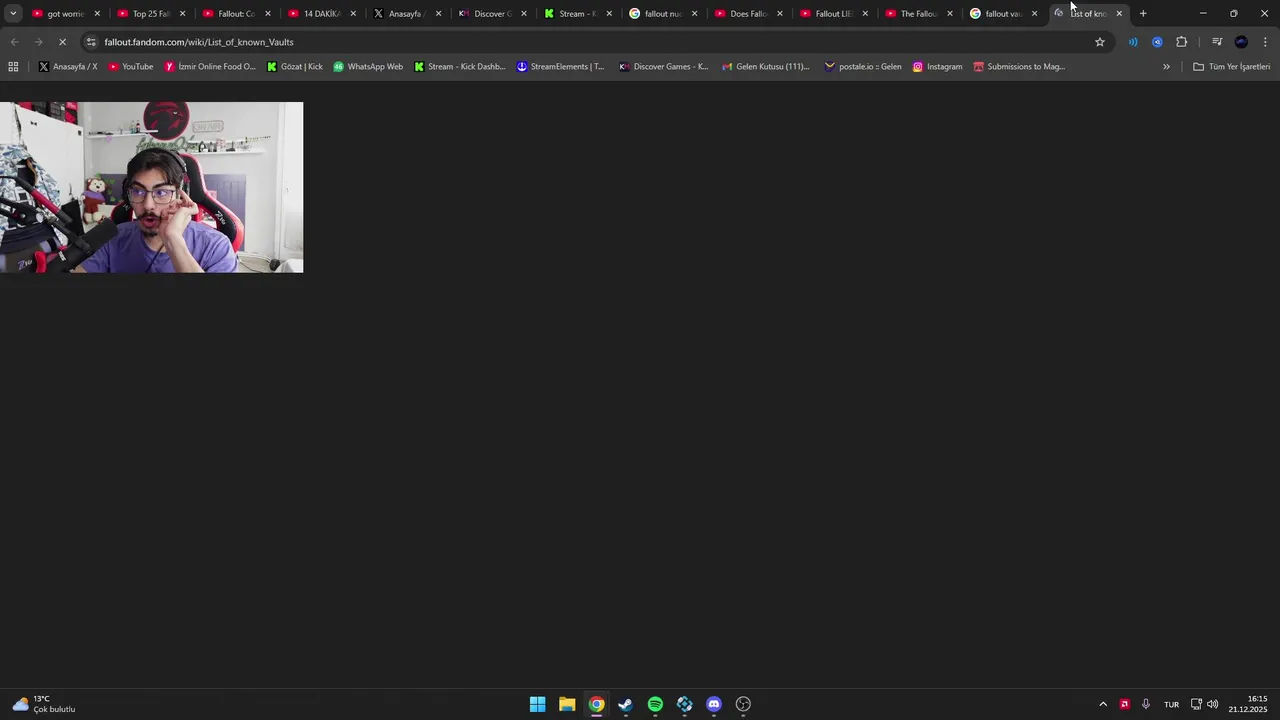
Task: Open the 'postale.io :: Gelen' bookmark
Action: [863, 67]
